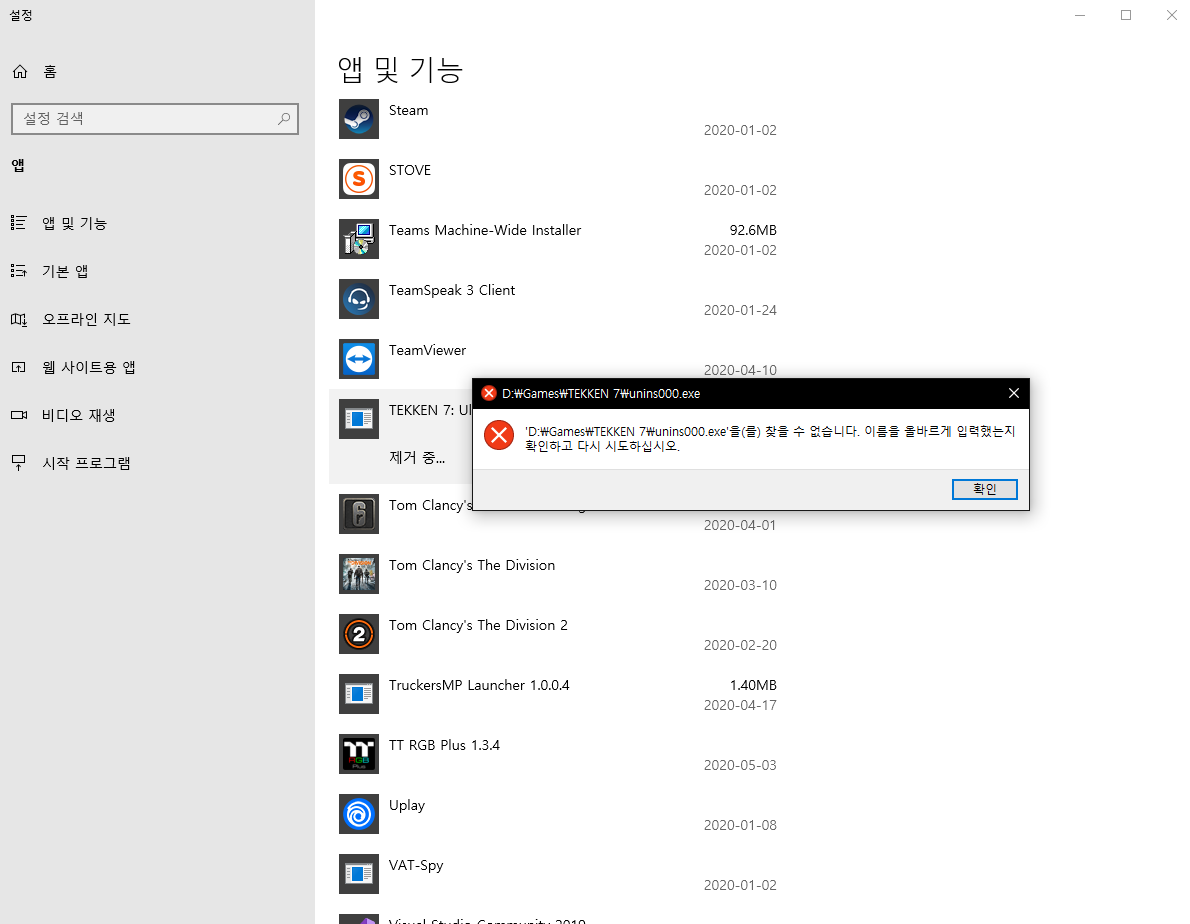Focus the 설정 검색 input field
The height and width of the screenshot is (924, 1190).
[x=155, y=119]
